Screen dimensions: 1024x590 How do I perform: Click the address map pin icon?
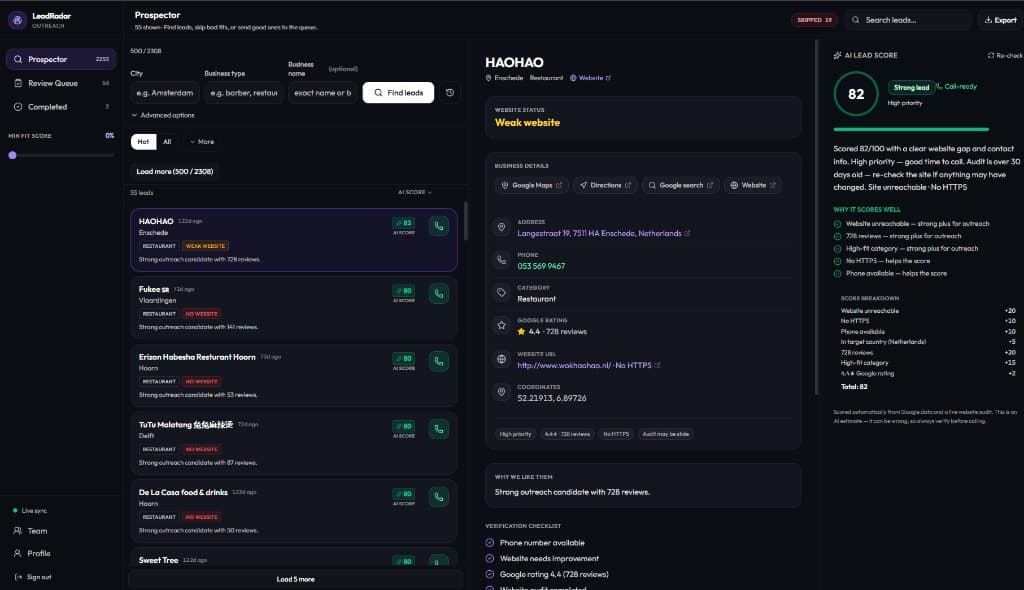502,227
